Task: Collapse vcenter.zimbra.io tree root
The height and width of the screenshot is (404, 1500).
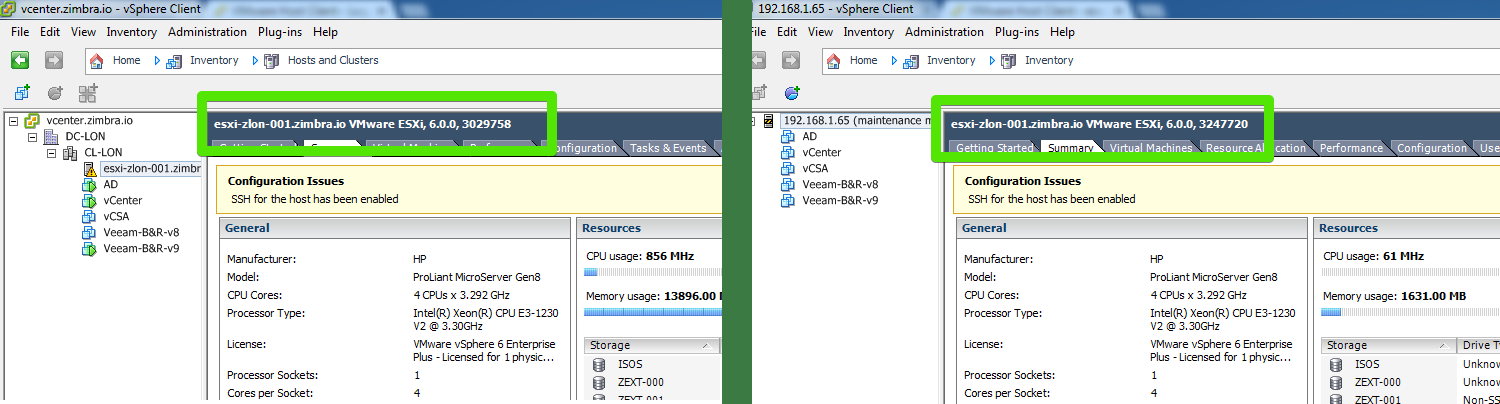Action: point(14,120)
